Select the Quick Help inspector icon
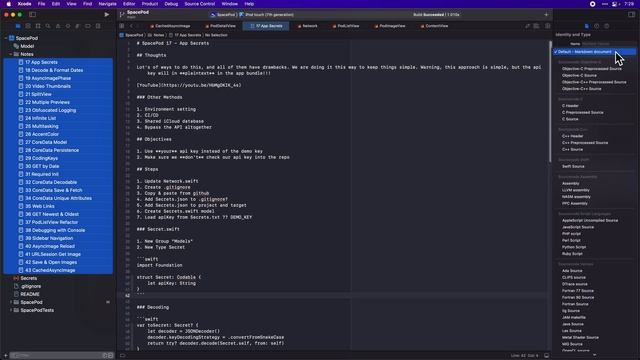Image resolution: width=640 pixels, height=360 pixels. tap(607, 26)
